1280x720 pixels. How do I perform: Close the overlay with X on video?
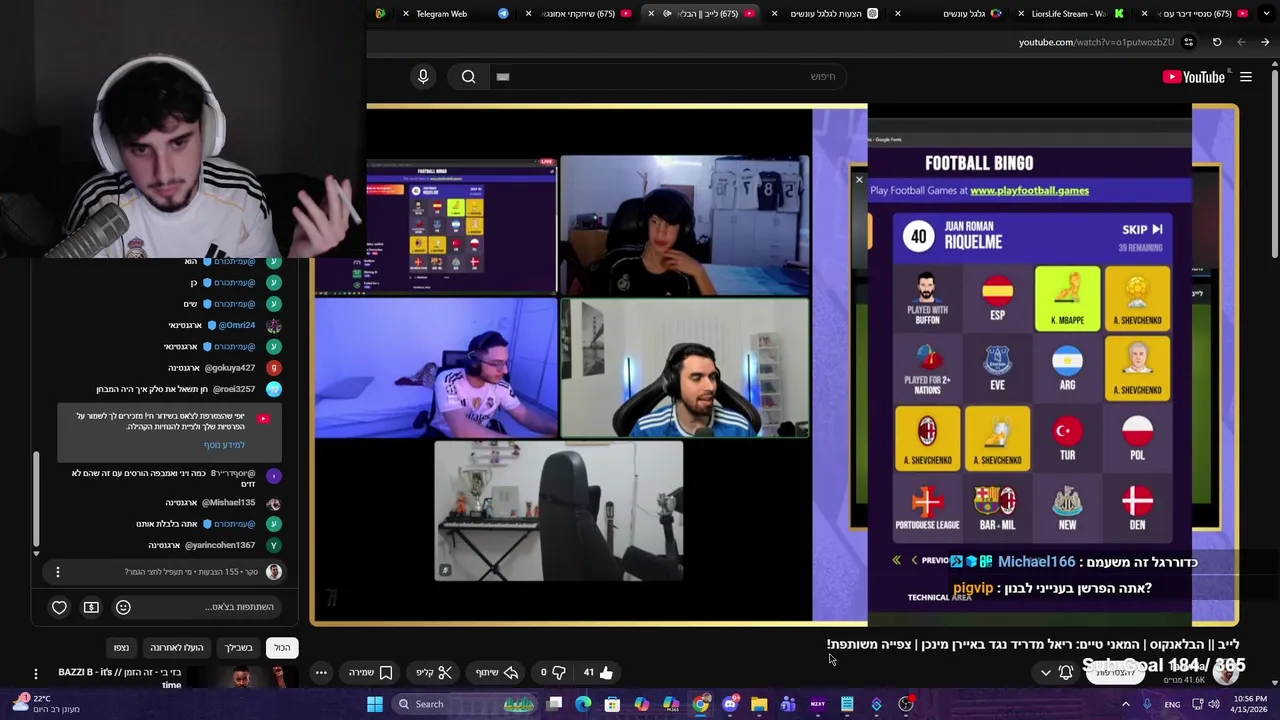858,180
